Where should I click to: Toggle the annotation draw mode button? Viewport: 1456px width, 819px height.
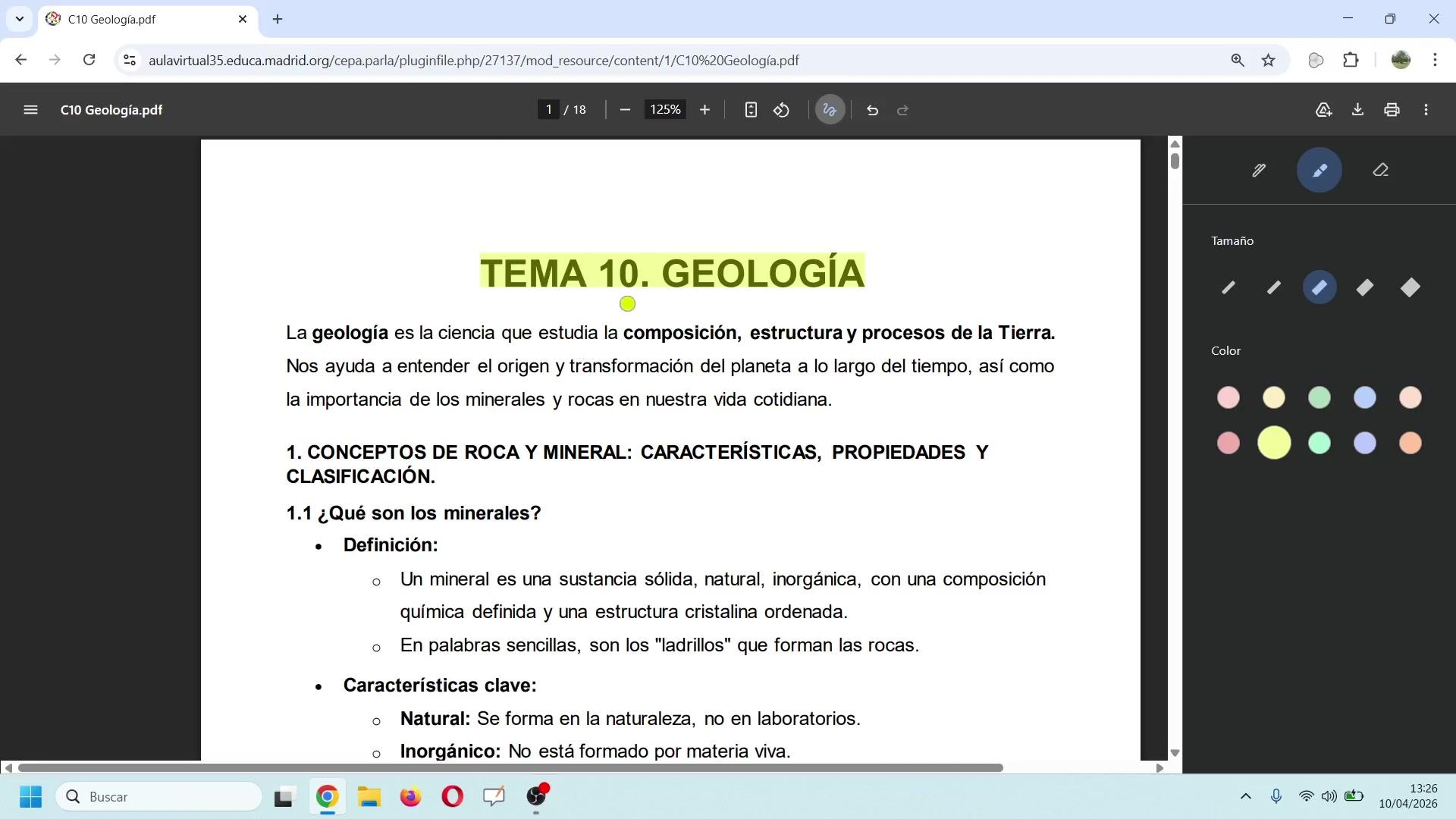[x=830, y=110]
